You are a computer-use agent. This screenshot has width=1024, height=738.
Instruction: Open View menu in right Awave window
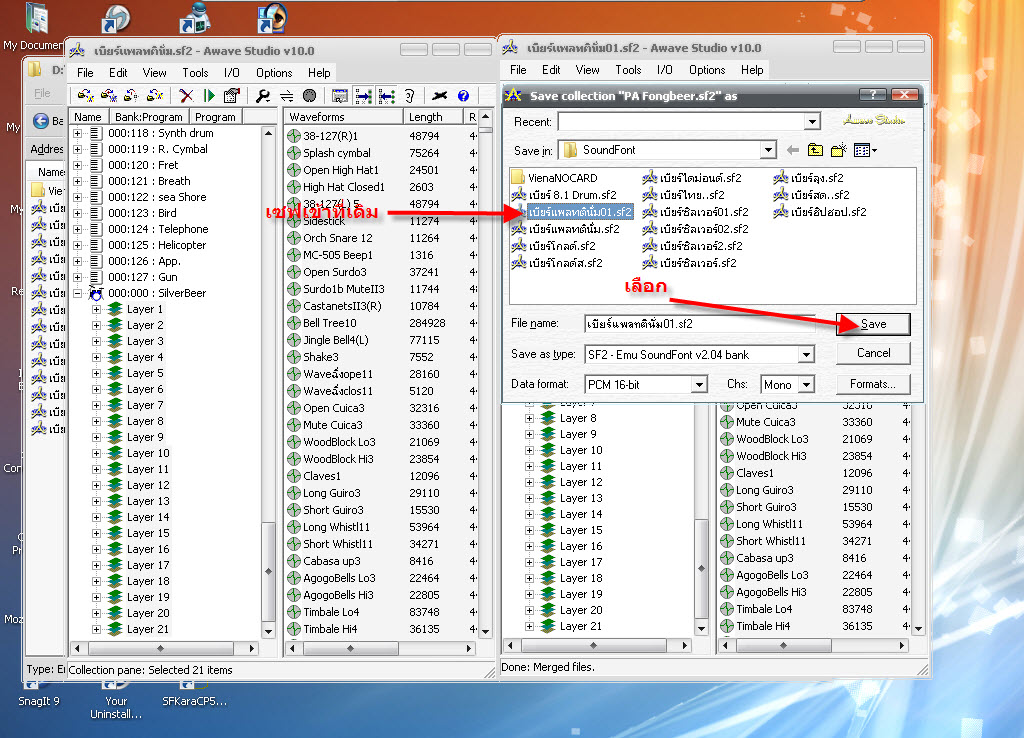click(587, 70)
